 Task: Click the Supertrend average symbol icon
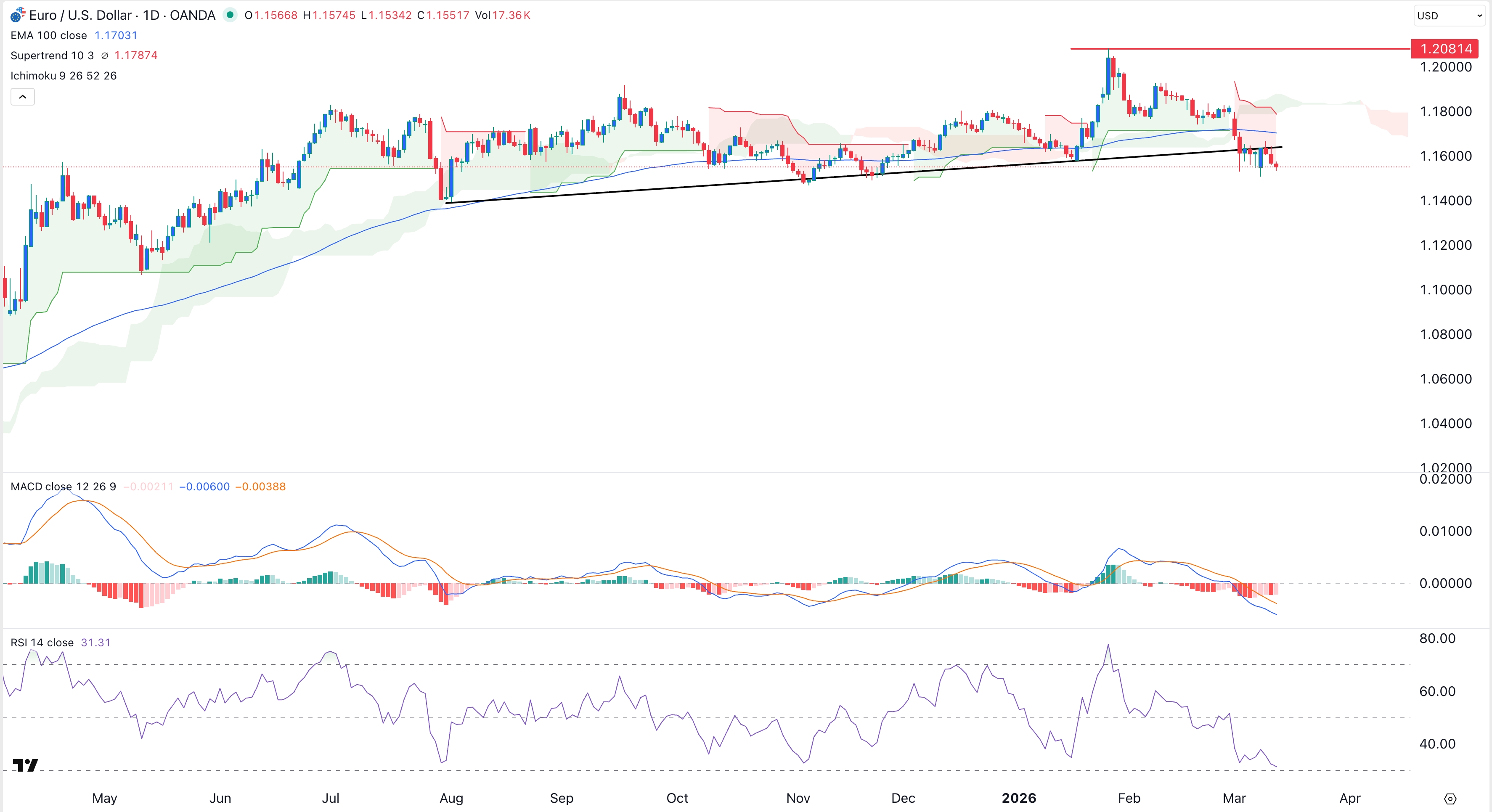[104, 56]
